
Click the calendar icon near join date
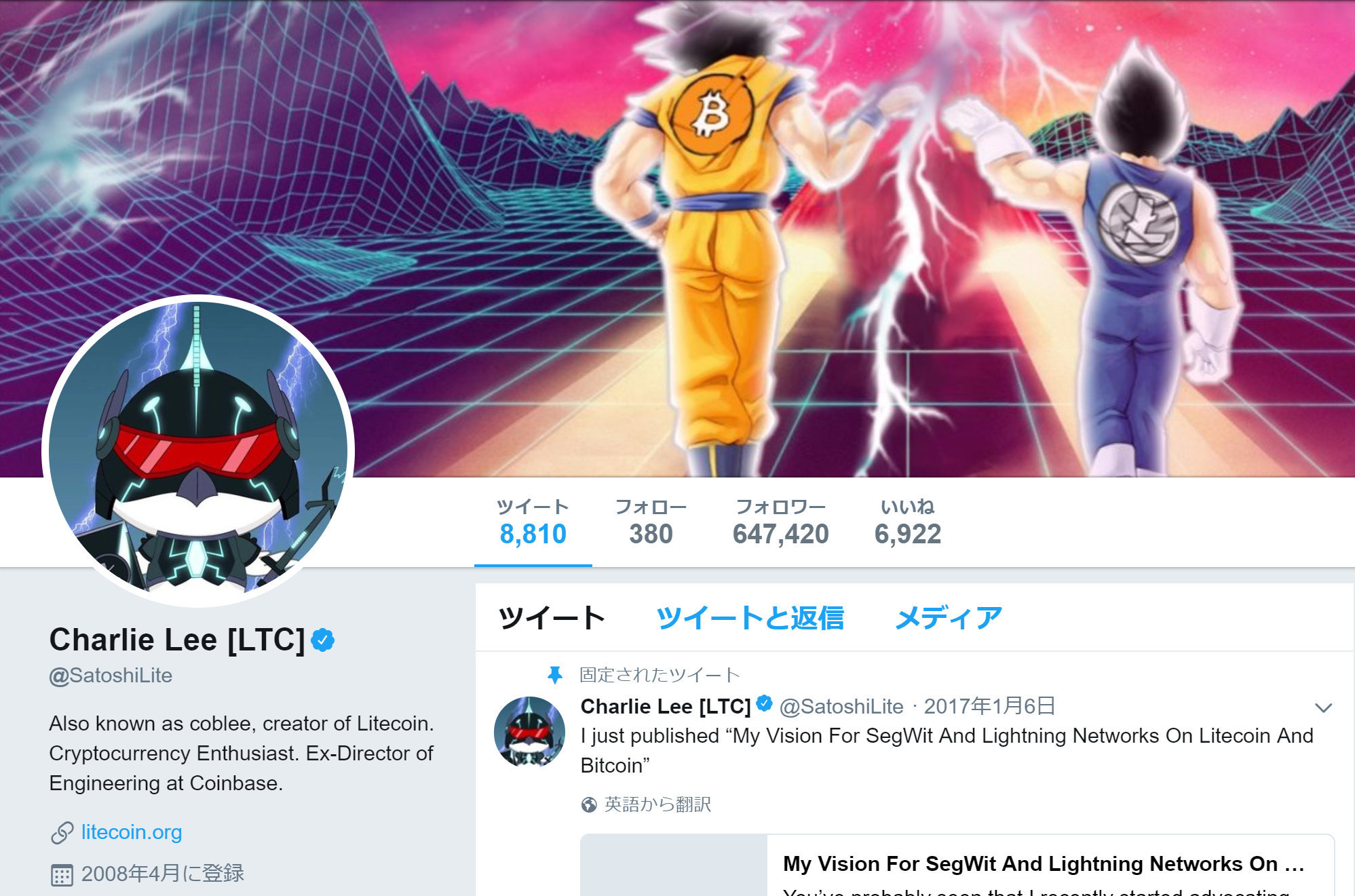pyautogui.click(x=62, y=875)
